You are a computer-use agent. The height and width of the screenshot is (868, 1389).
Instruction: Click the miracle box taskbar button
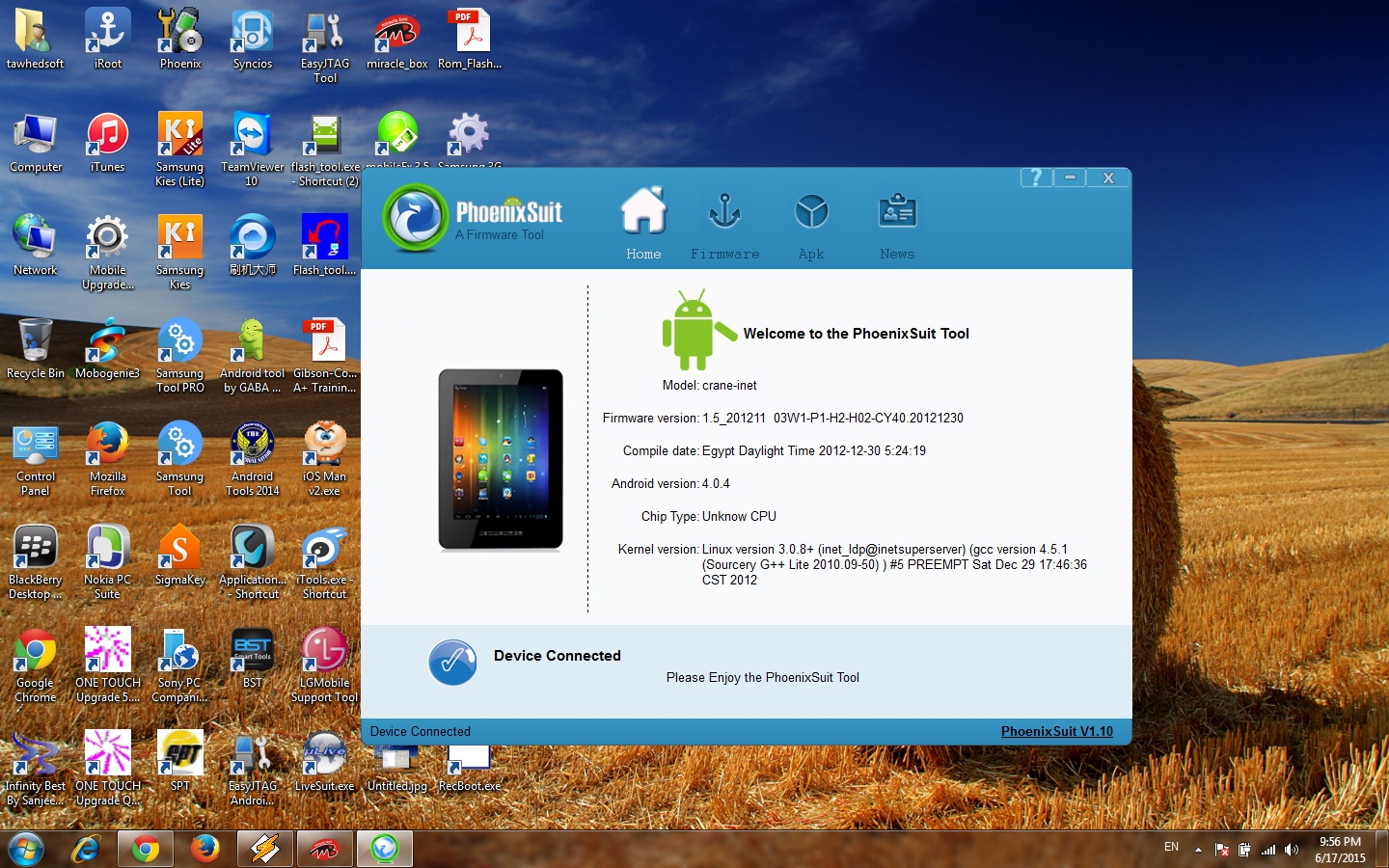pyautogui.click(x=325, y=849)
